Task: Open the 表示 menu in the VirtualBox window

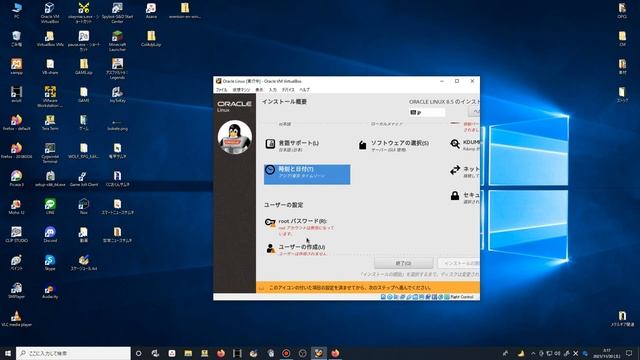Action: click(259, 90)
